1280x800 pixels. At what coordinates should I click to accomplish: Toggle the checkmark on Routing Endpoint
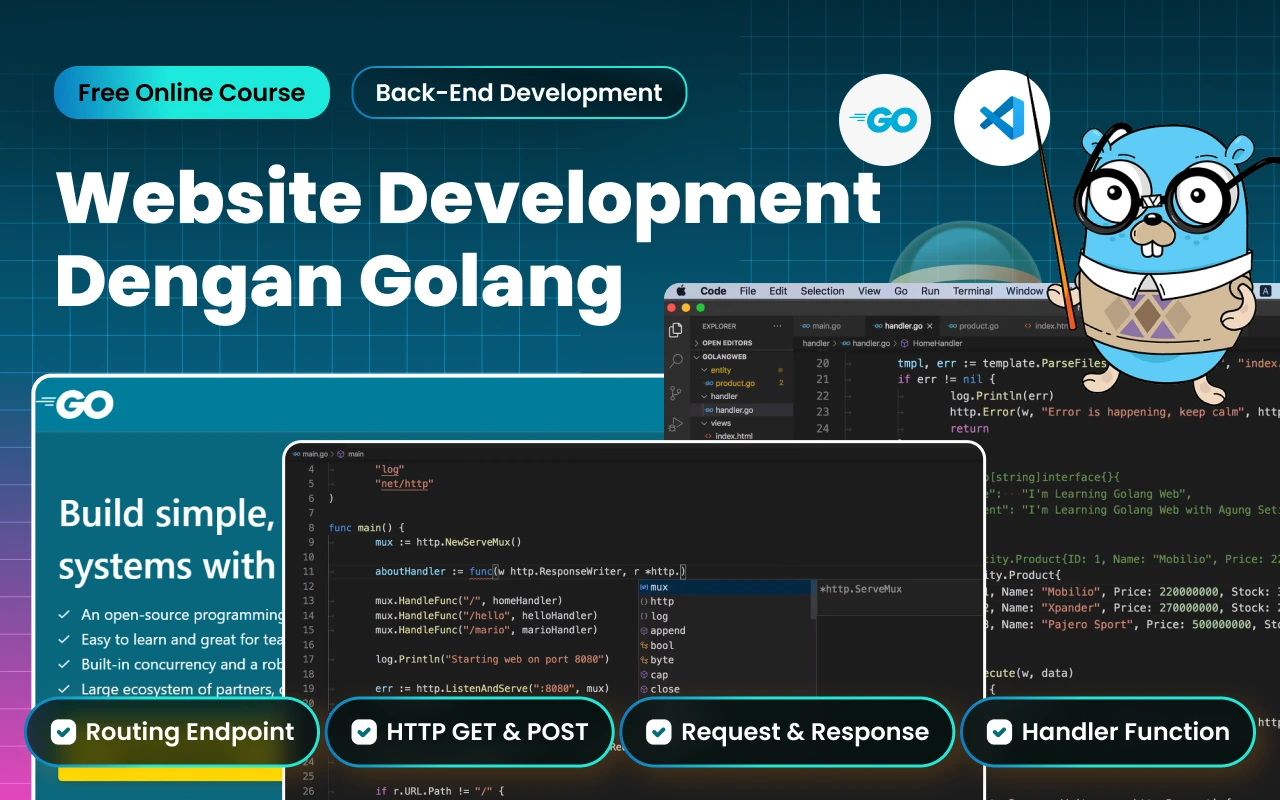click(64, 732)
